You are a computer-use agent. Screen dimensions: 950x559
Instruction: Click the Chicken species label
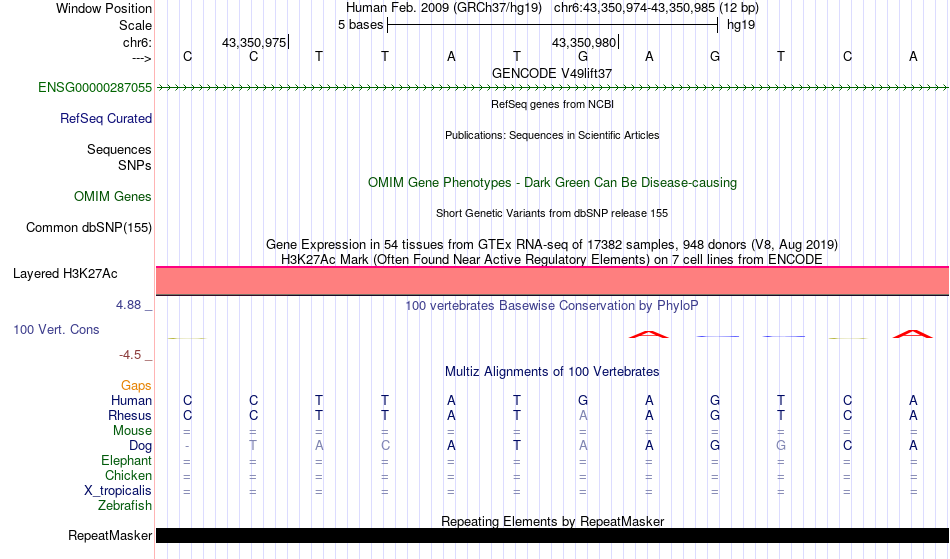click(x=128, y=475)
